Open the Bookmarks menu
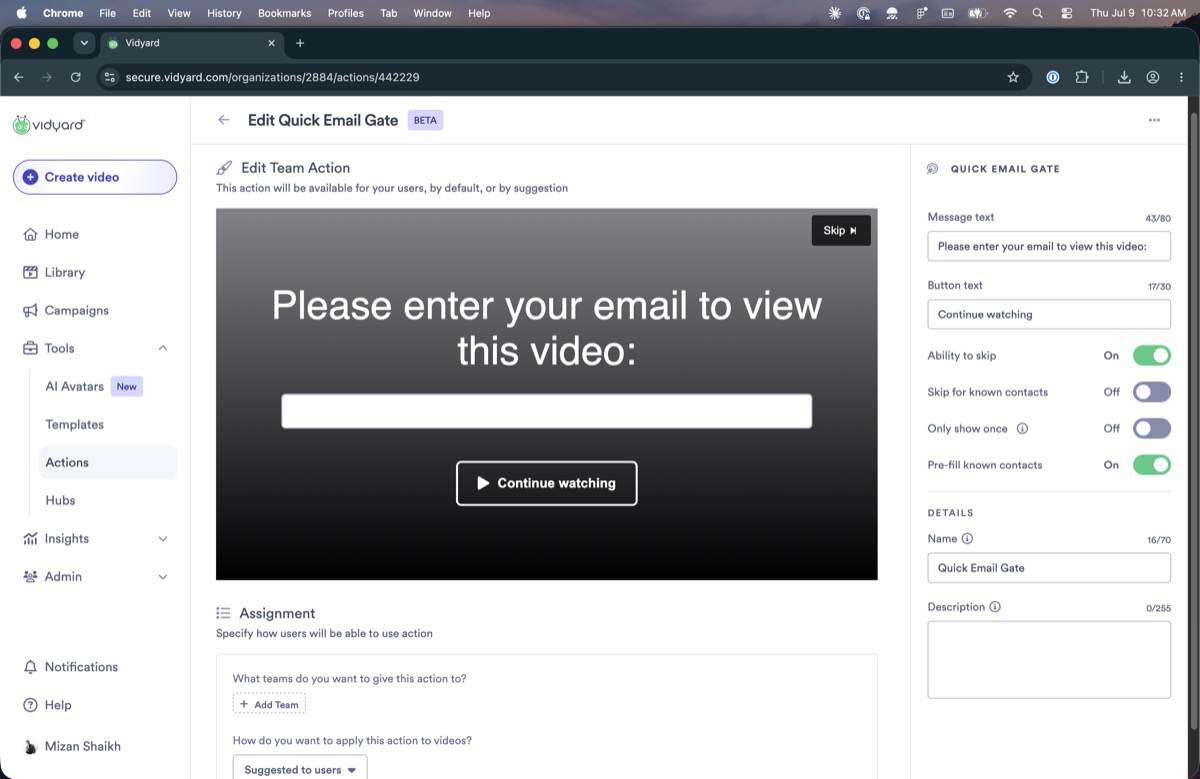The width and height of the screenshot is (1200, 779). [x=284, y=13]
